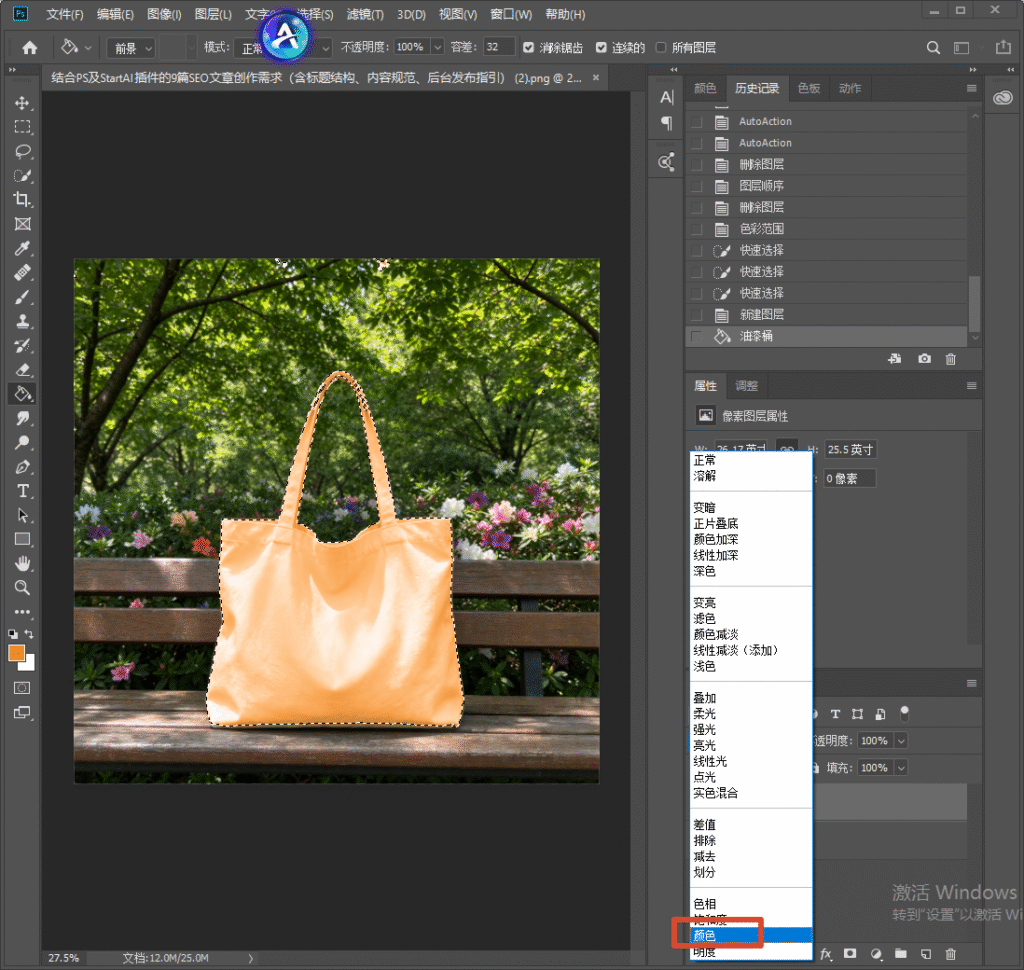Enable the All Layers checkbox (所有图层)
Image resolution: width=1024 pixels, height=970 pixels.
[660, 48]
